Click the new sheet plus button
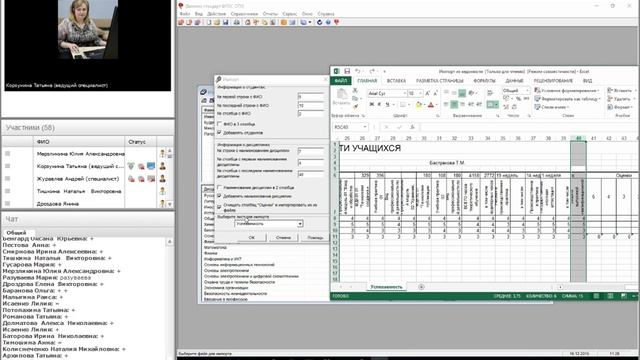The width and height of the screenshot is (640, 360). pyautogui.click(x=421, y=287)
